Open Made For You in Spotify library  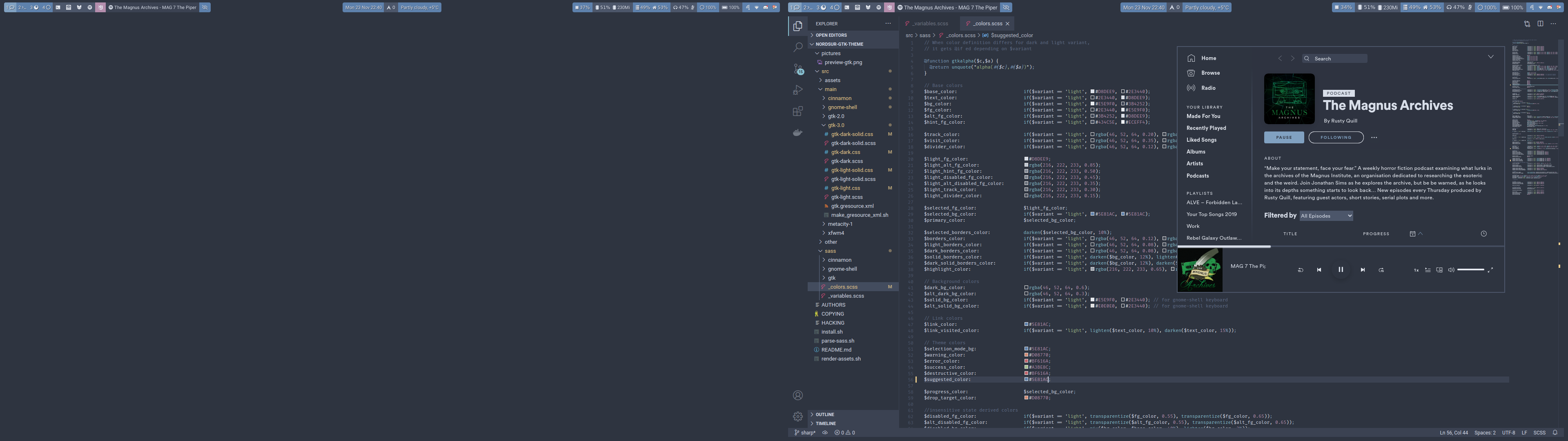[1203, 116]
